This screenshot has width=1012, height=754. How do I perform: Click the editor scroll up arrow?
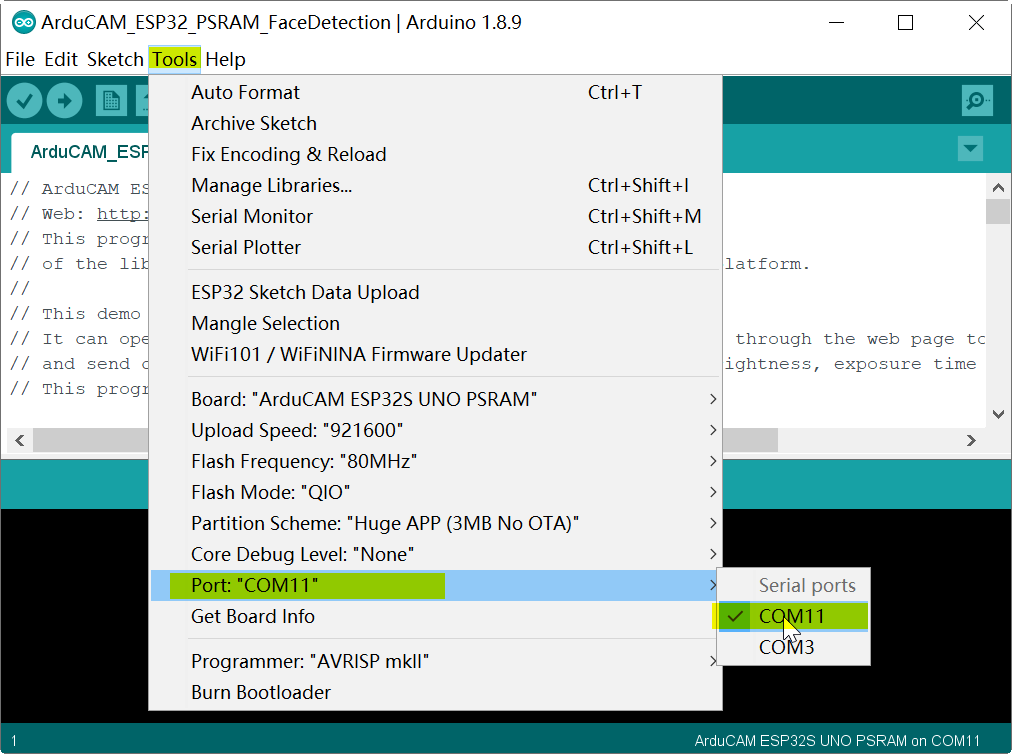tap(998, 188)
